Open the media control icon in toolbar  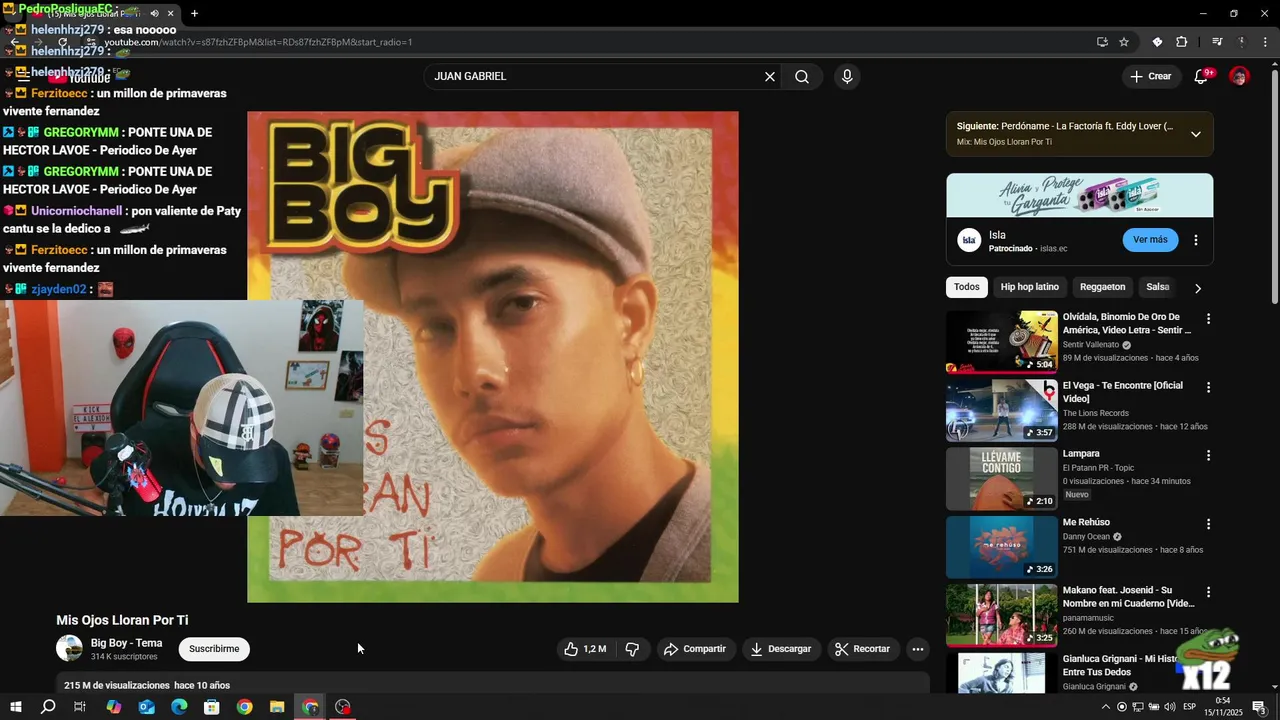(1217, 42)
